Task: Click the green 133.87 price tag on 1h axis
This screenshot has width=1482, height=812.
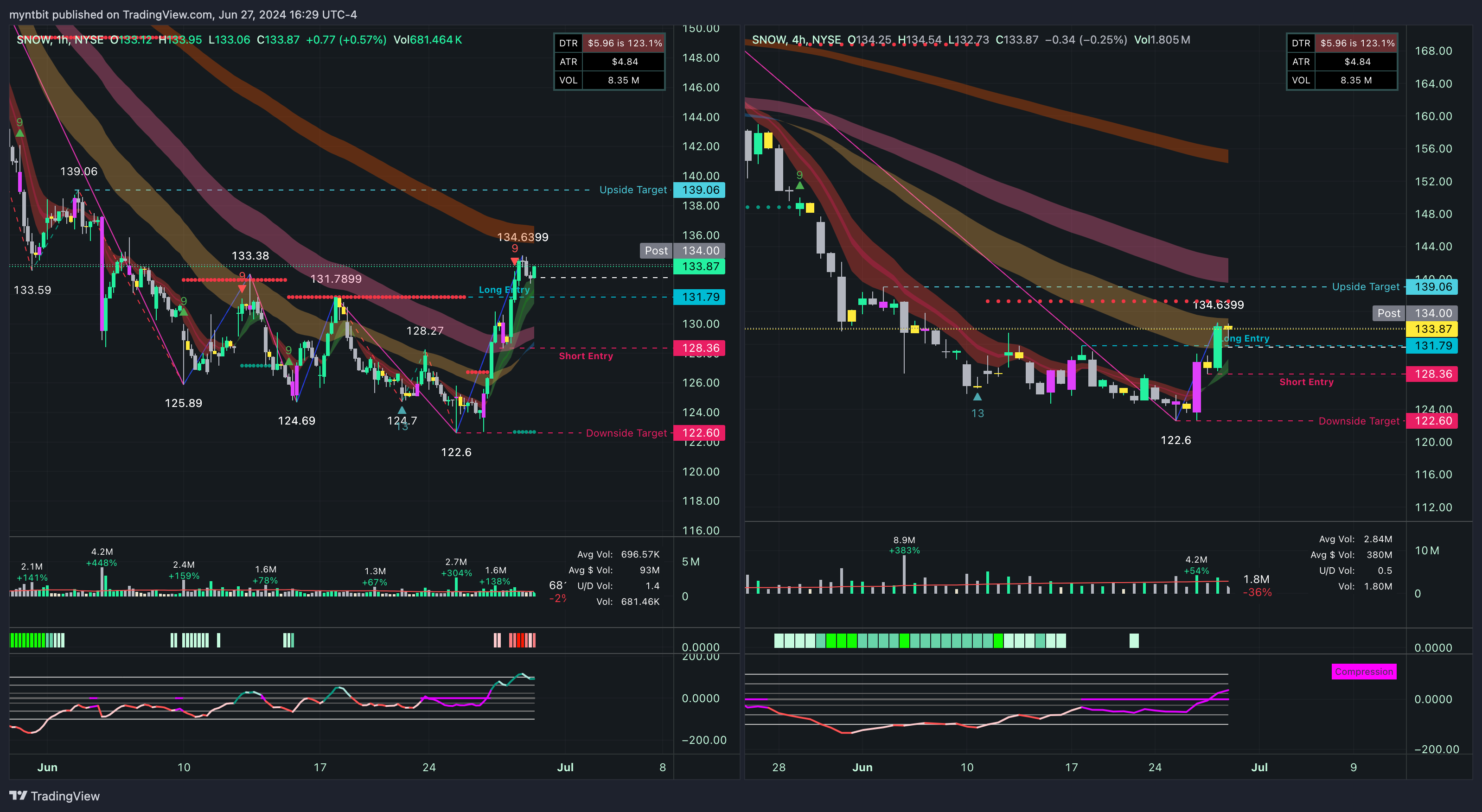Action: click(x=700, y=266)
